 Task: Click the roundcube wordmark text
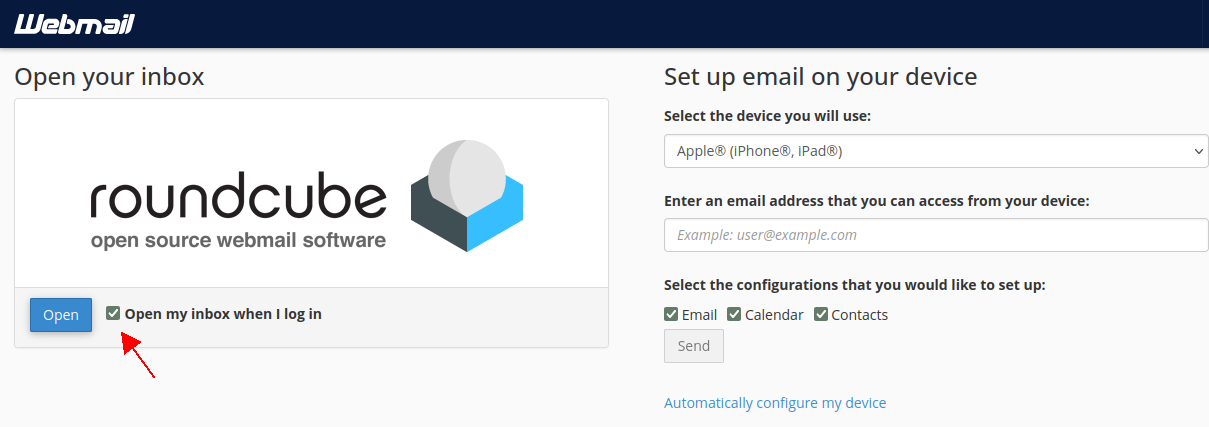point(238,198)
